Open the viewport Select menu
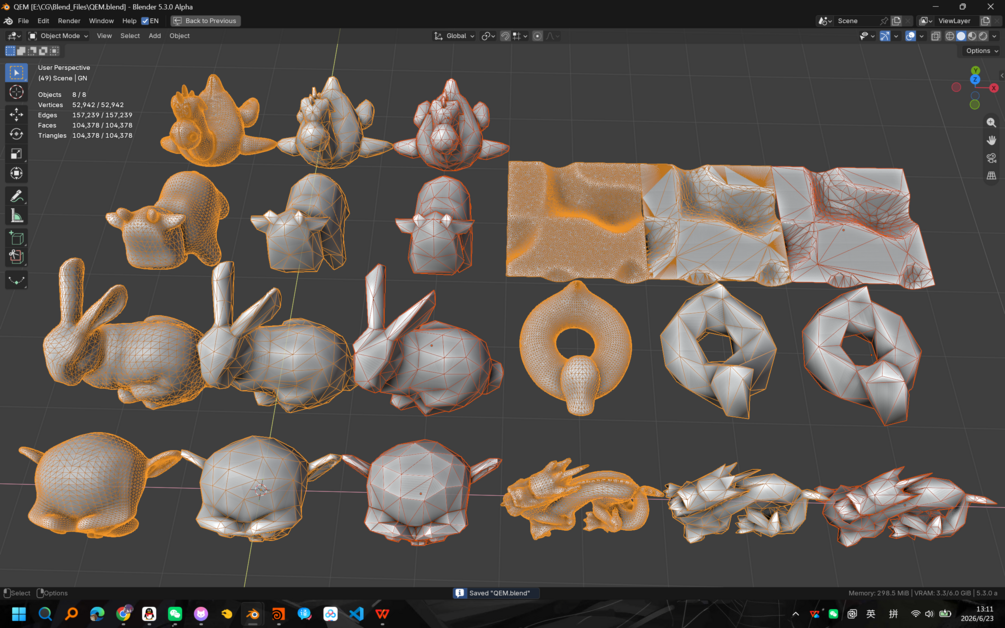 [x=130, y=36]
